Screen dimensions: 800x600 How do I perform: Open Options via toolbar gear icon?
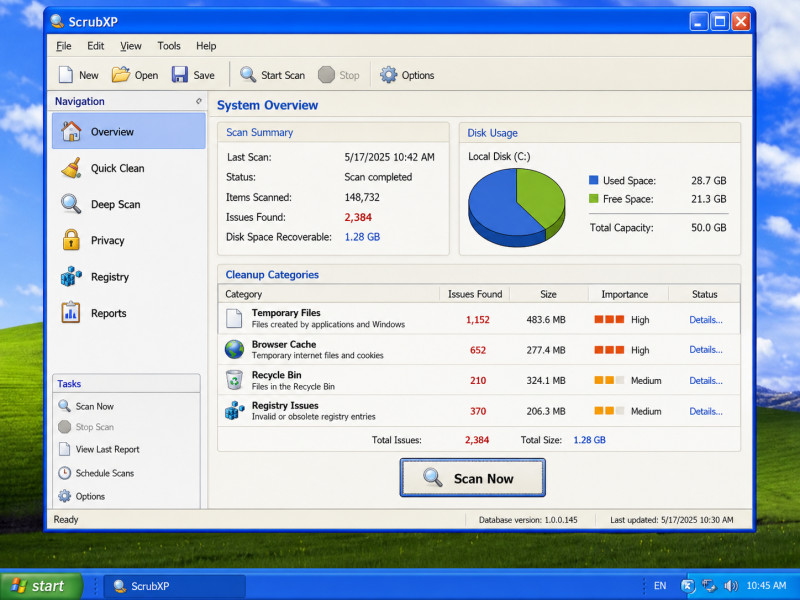388,75
